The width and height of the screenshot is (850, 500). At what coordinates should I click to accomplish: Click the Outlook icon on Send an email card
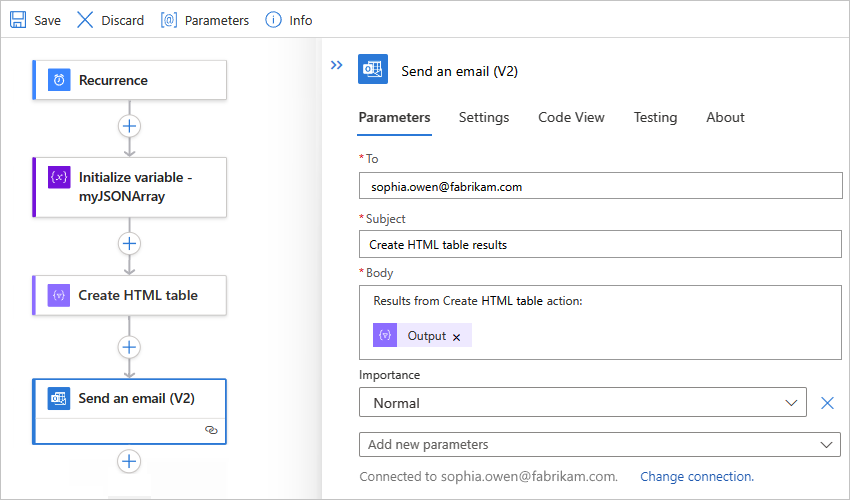[x=59, y=398]
